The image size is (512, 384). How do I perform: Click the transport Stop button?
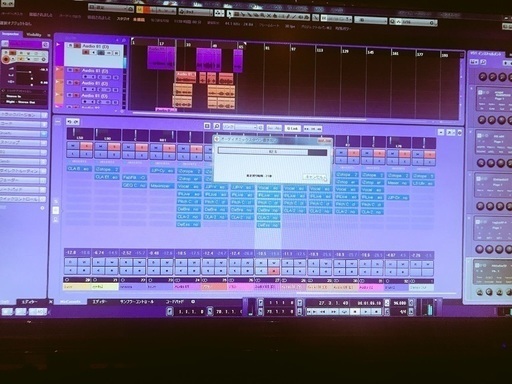355,312
